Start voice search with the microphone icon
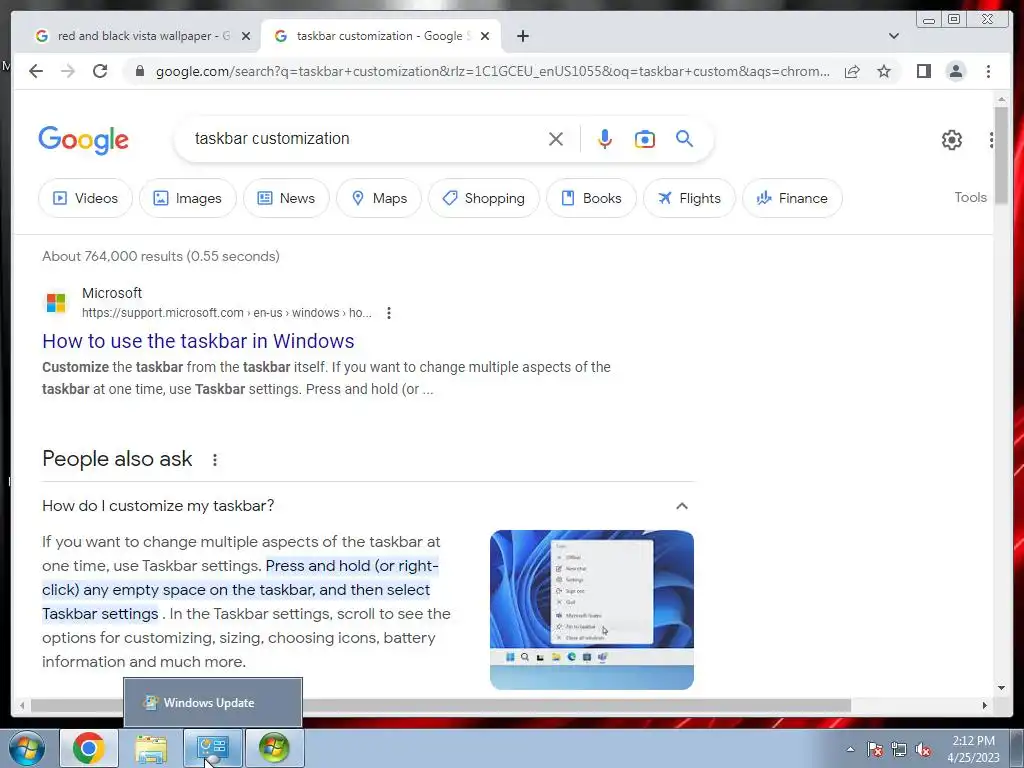The height and width of the screenshot is (768, 1024). (x=605, y=139)
